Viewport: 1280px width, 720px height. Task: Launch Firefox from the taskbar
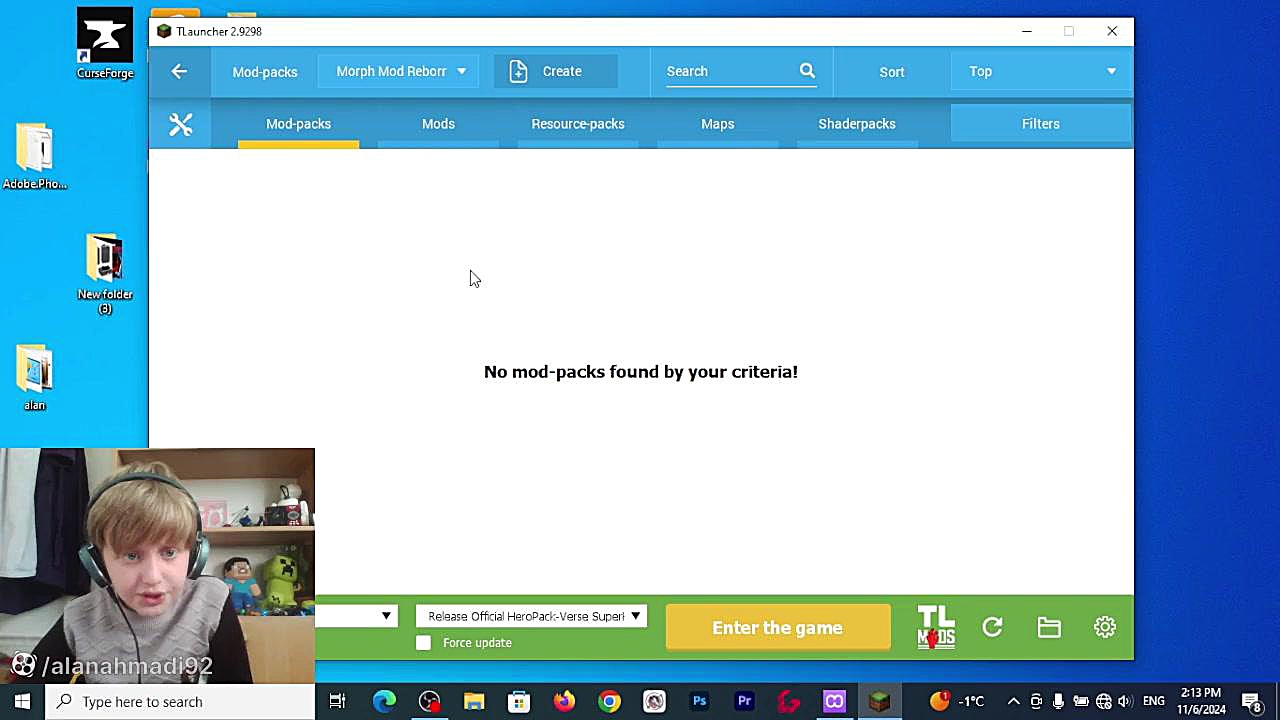564,701
